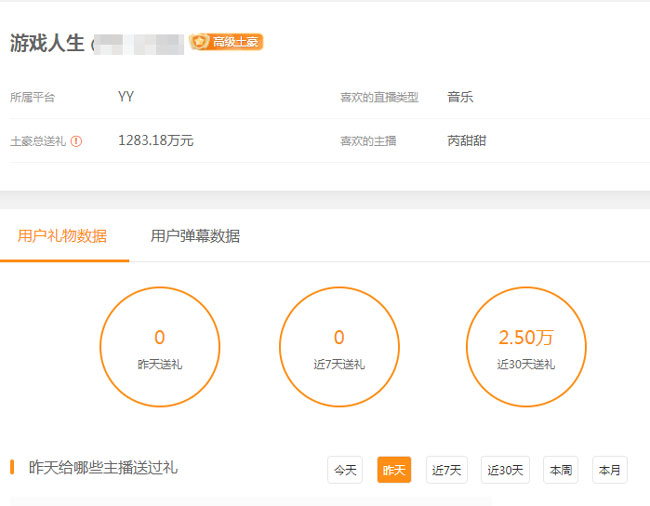Click the 2.50万 近30天送礼 circle
This screenshot has width=650, height=506.
click(526, 347)
